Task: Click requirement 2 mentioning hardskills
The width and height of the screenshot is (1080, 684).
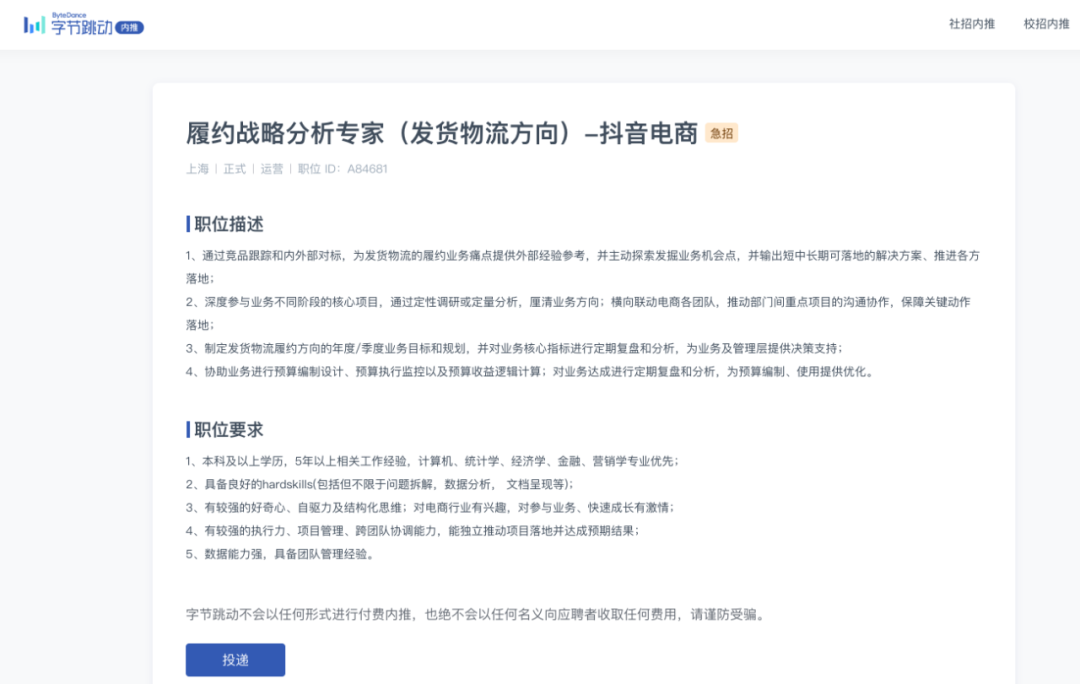Action: (x=380, y=484)
